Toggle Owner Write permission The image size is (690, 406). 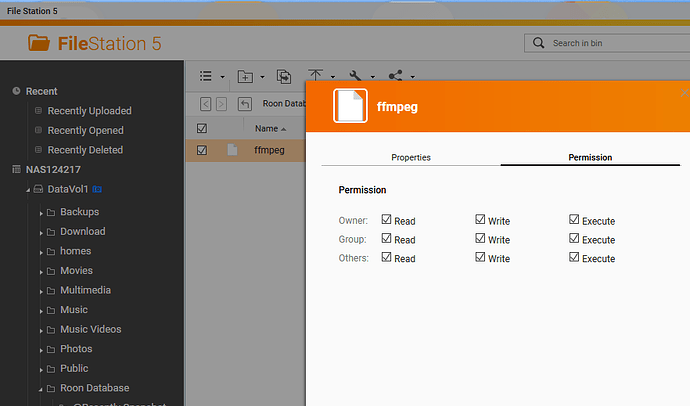point(480,219)
